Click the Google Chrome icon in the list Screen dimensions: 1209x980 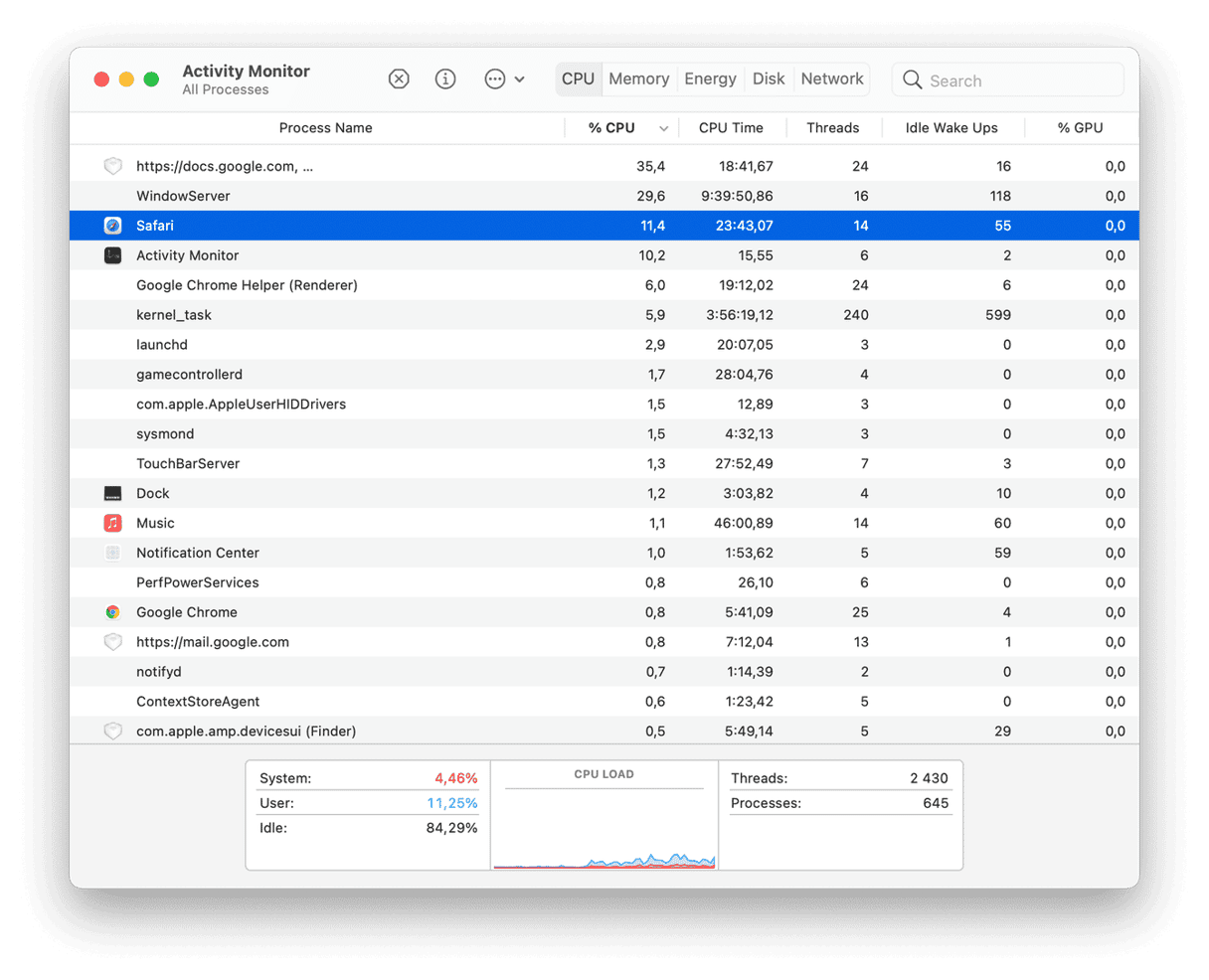112,612
